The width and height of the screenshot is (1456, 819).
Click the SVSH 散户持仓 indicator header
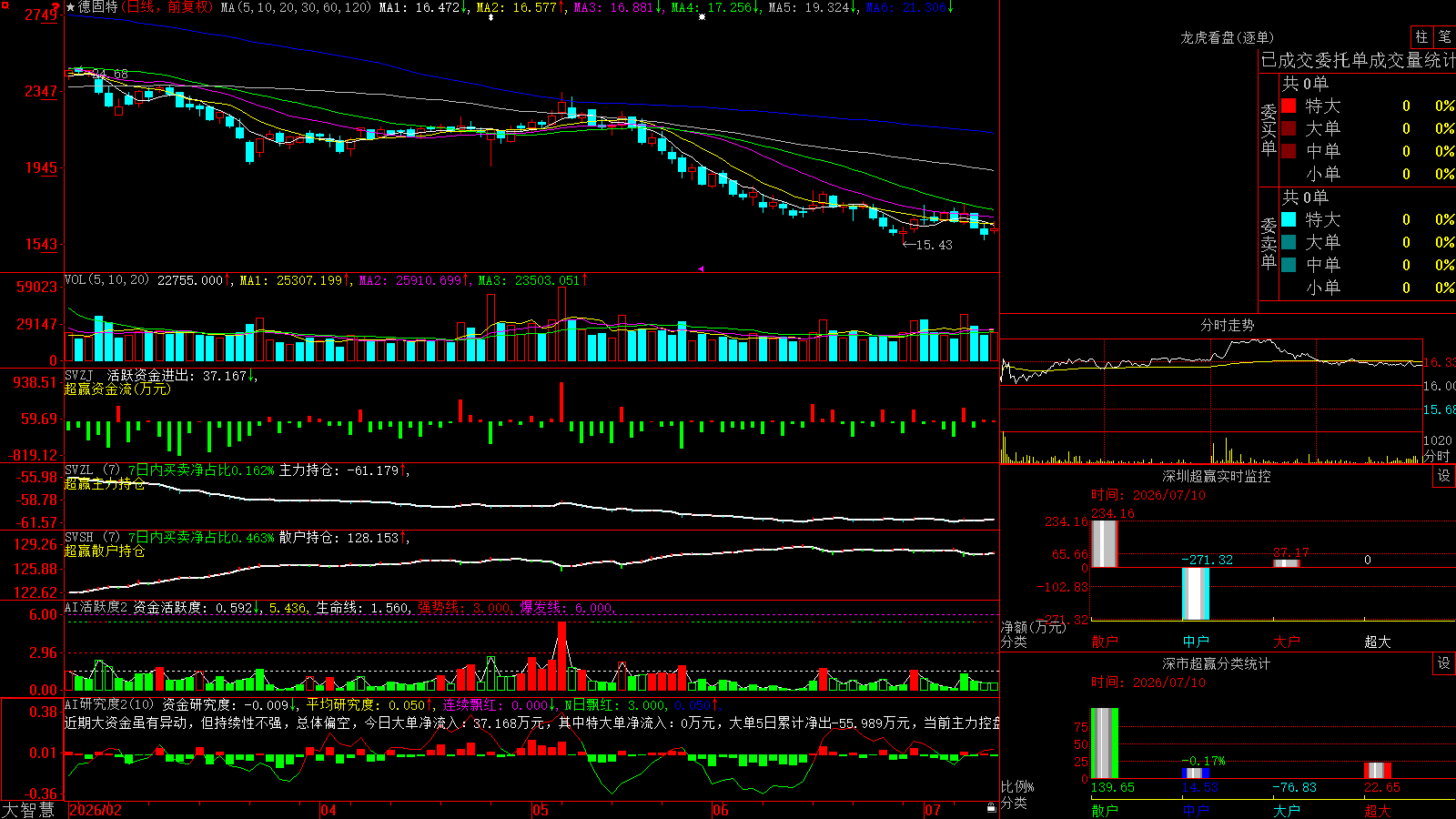pos(237,538)
